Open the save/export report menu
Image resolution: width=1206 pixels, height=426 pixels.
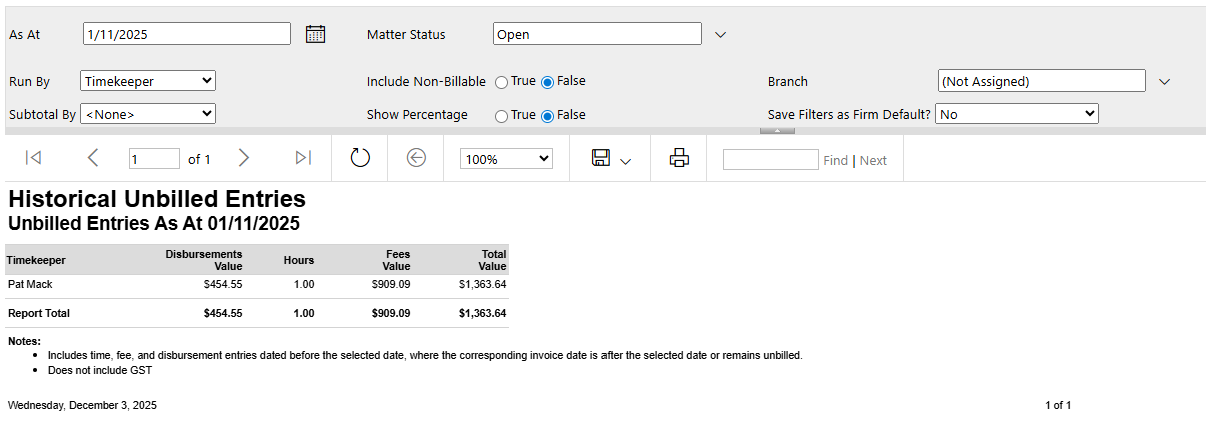point(611,159)
